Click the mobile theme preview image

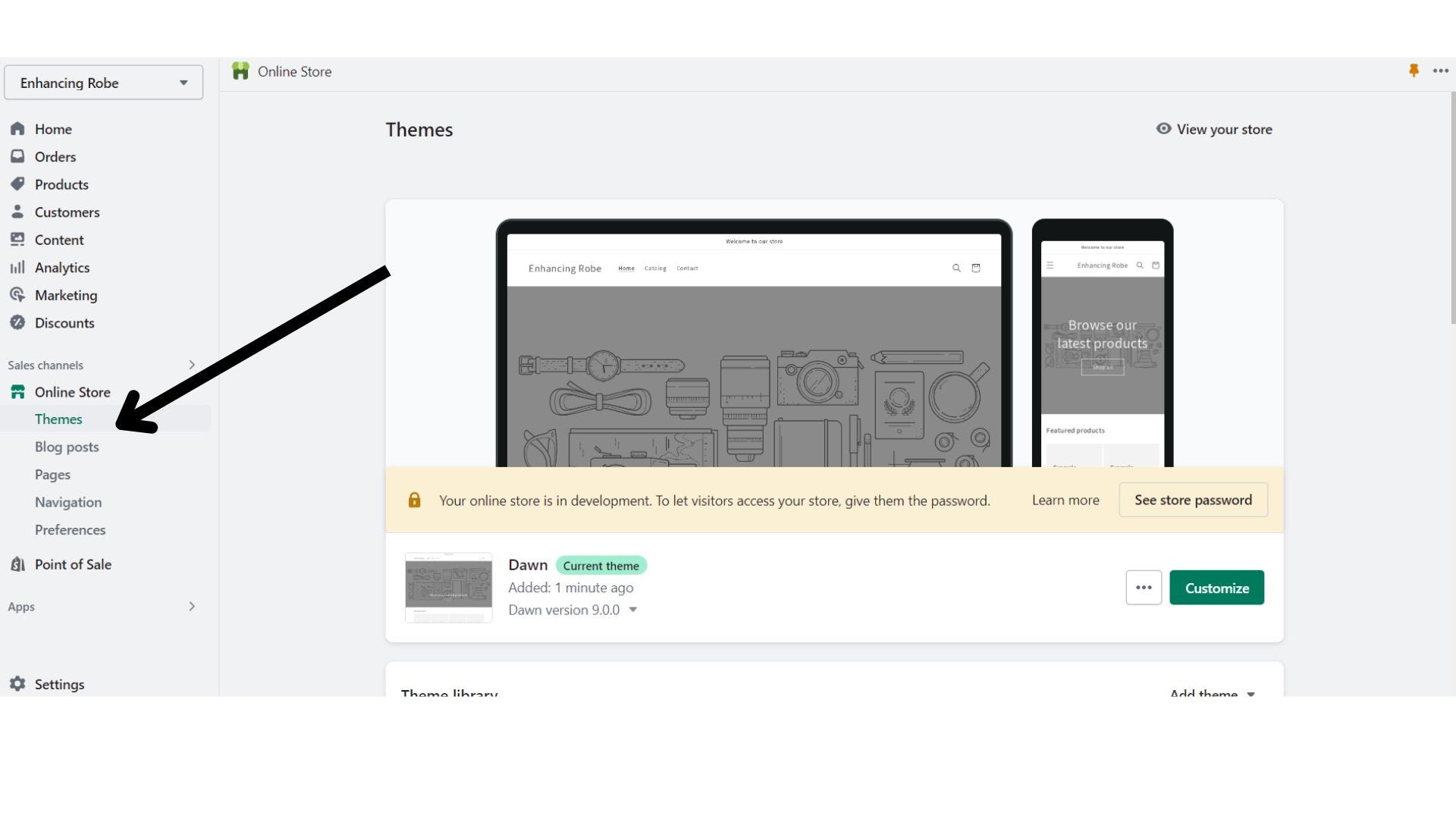coord(1103,344)
